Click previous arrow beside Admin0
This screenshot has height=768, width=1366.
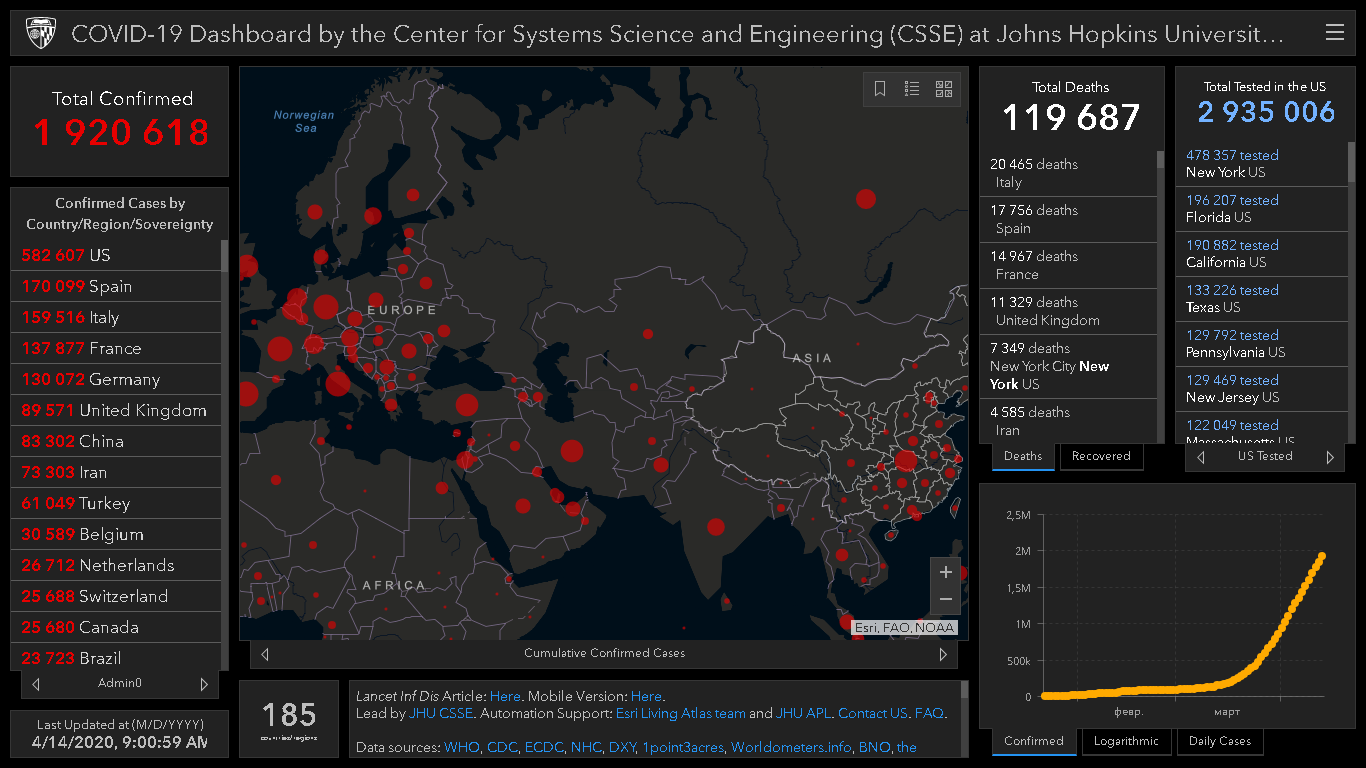click(x=36, y=684)
